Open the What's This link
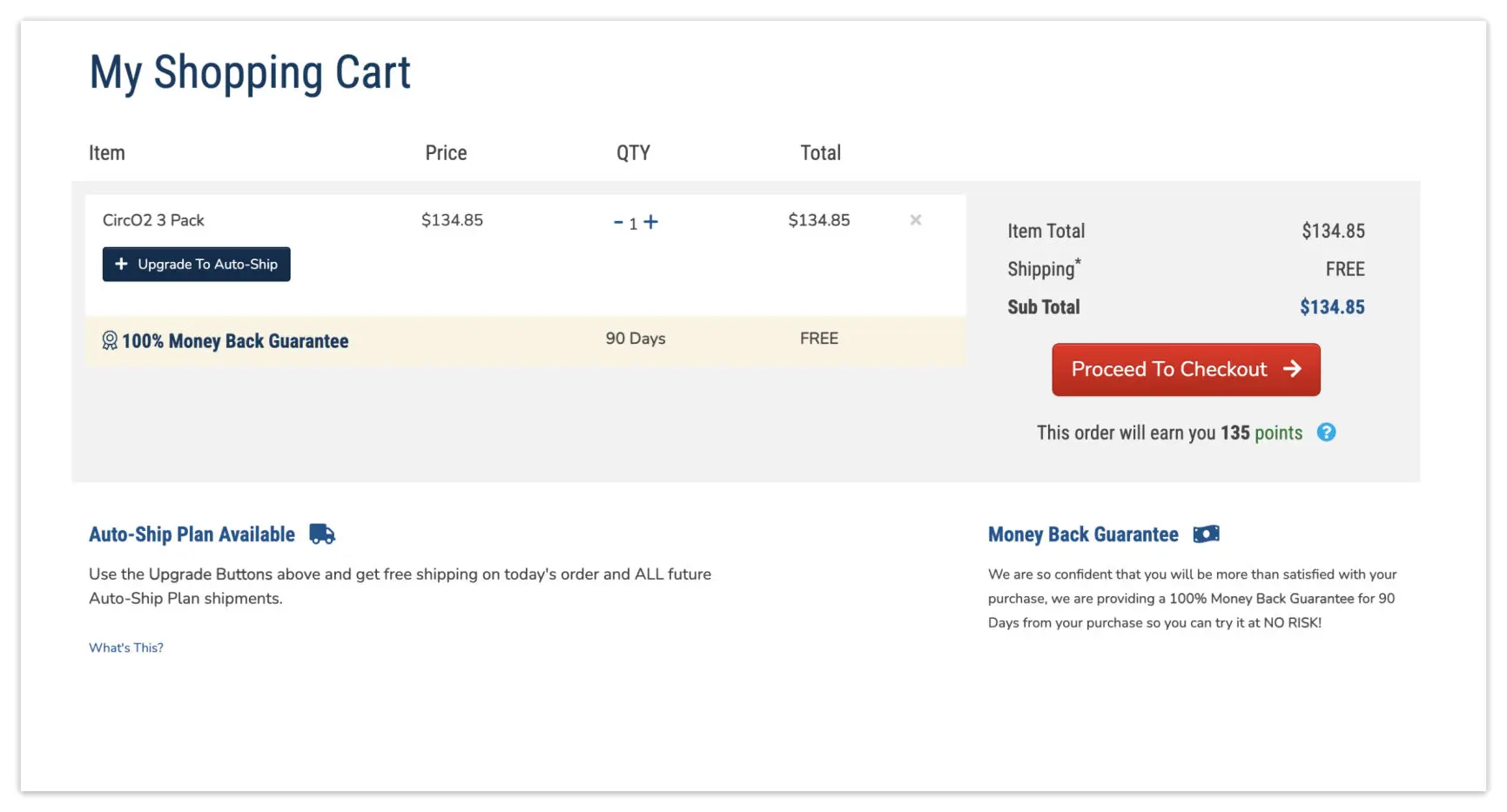1507x812 pixels. pyautogui.click(x=125, y=647)
